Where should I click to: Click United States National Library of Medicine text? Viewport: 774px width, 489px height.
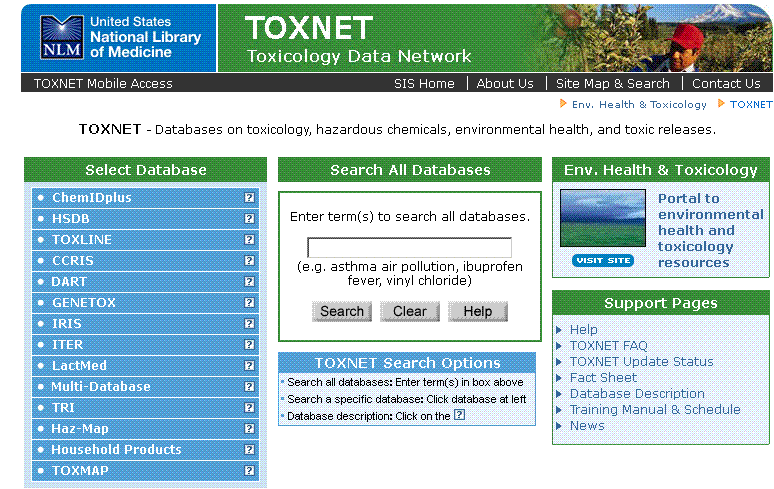point(146,37)
